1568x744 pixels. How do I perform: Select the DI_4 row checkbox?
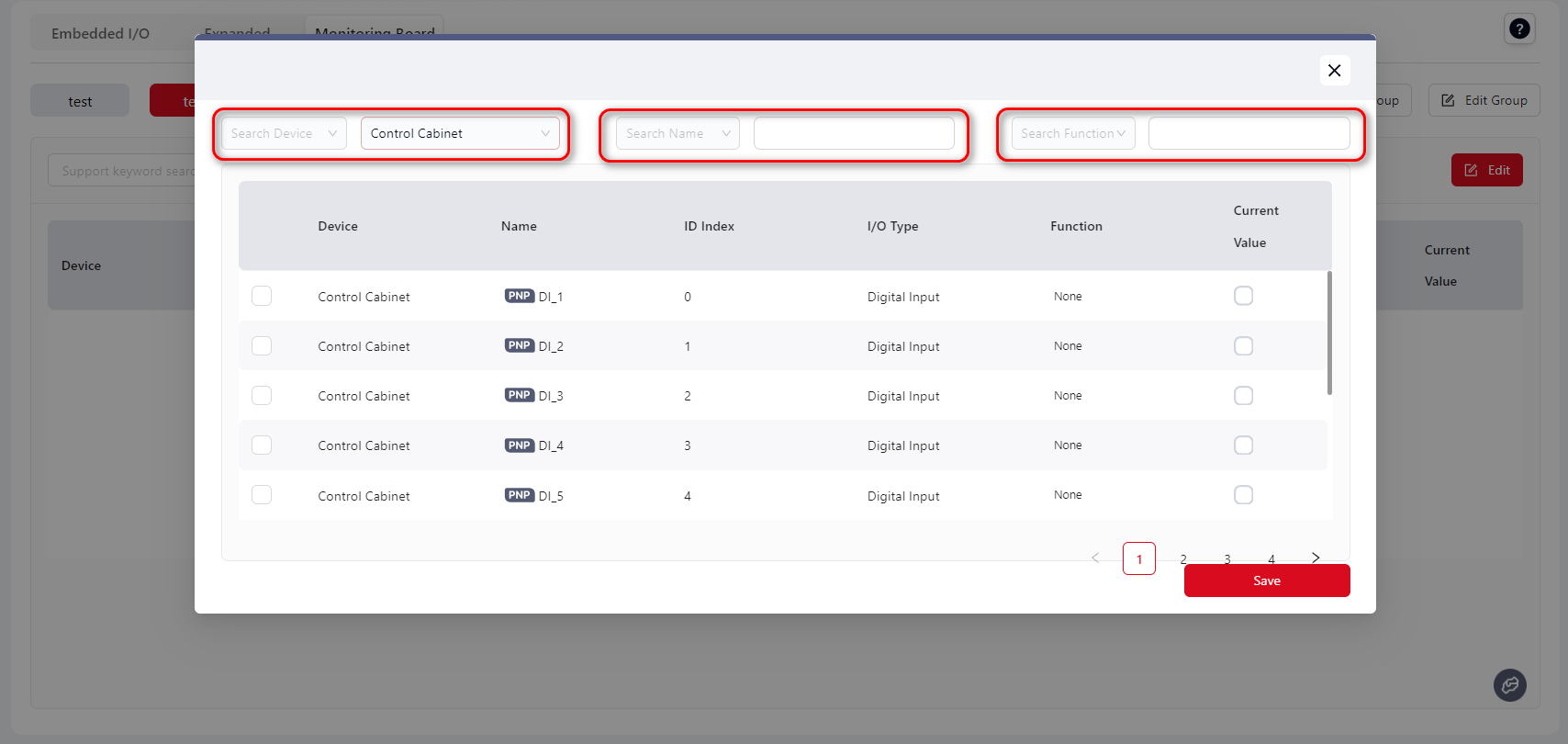[262, 445]
